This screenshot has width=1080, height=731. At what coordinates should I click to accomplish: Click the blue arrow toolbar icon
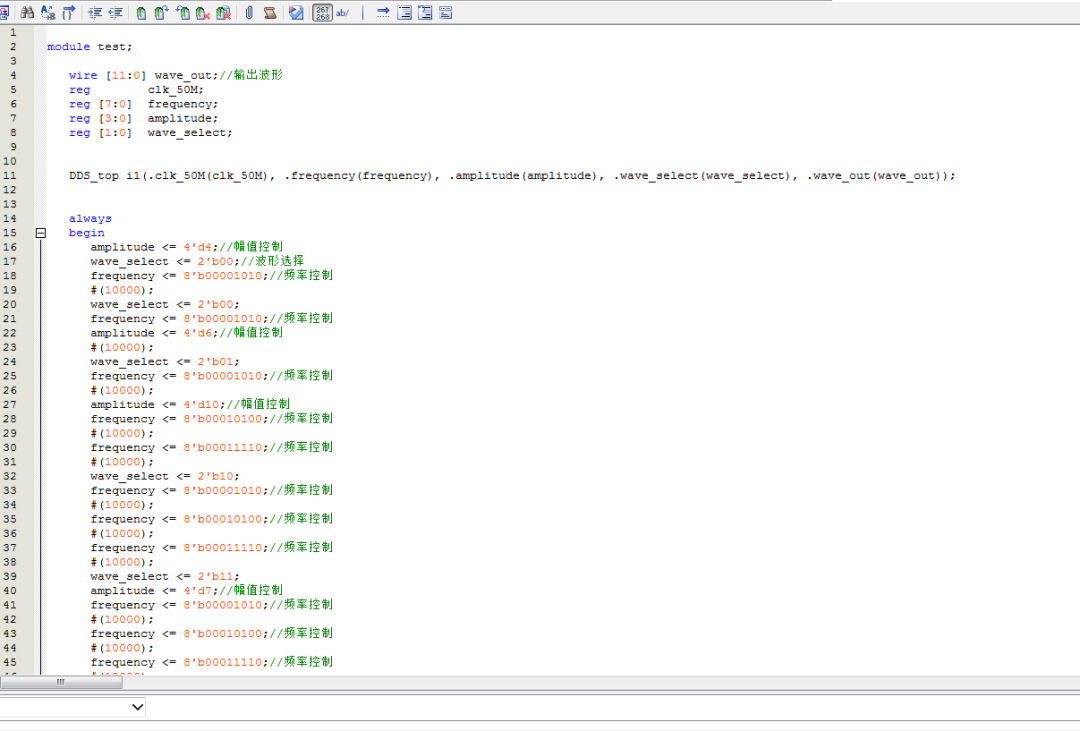click(x=383, y=13)
